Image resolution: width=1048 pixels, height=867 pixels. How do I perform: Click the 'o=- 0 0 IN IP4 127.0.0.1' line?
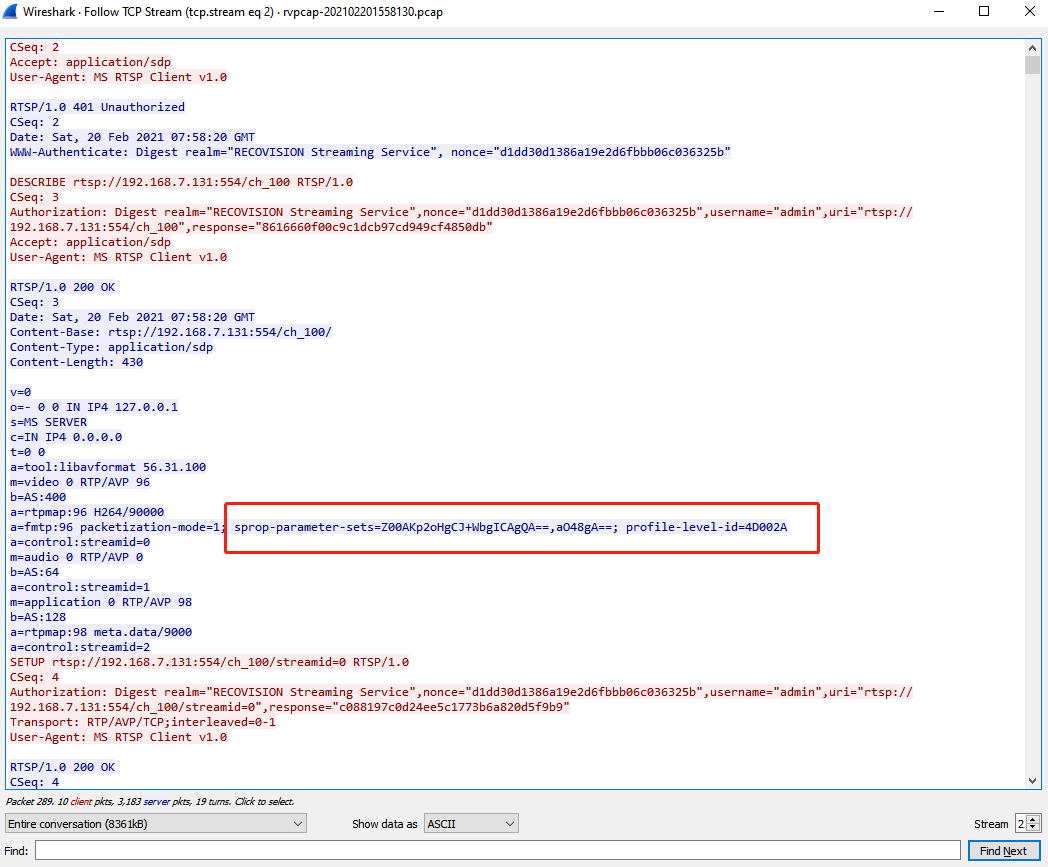94,407
